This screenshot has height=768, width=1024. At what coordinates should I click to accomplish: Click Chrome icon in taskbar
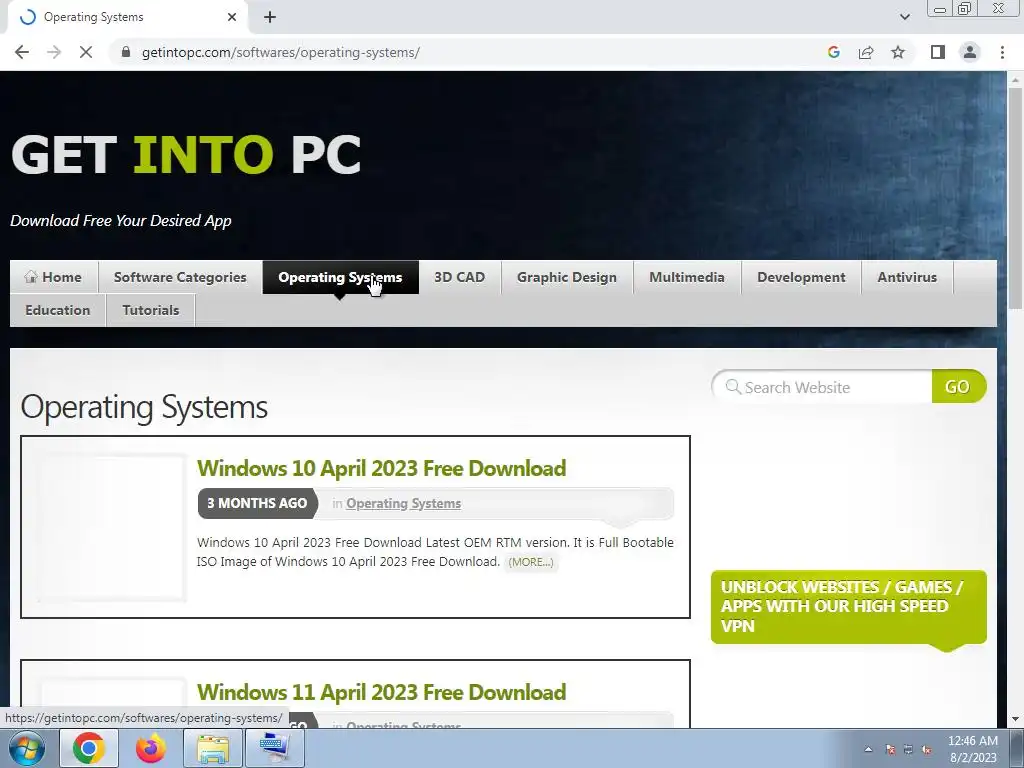point(89,748)
